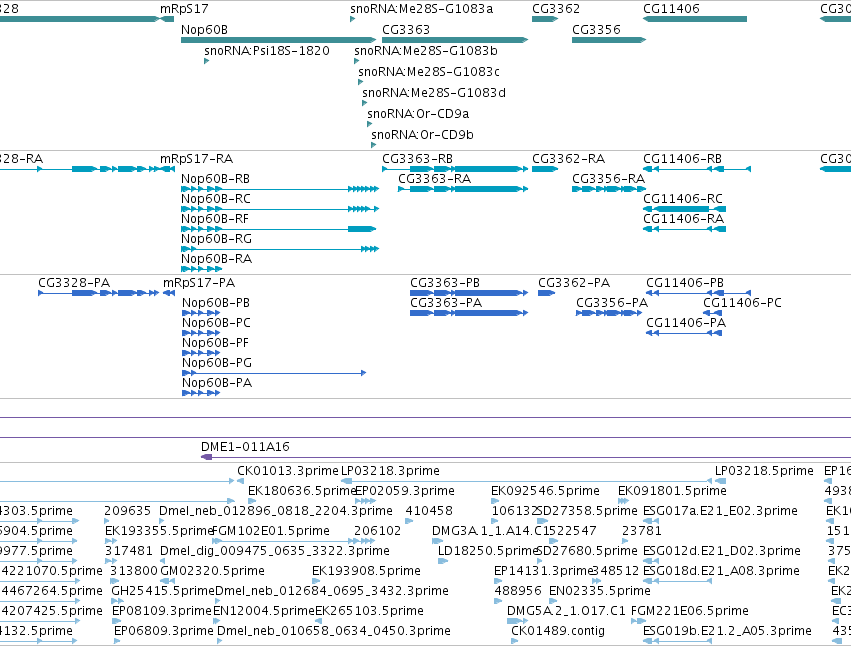Click the LP03218.3prime EST feature
The height and width of the screenshot is (646, 851).
[526, 481]
